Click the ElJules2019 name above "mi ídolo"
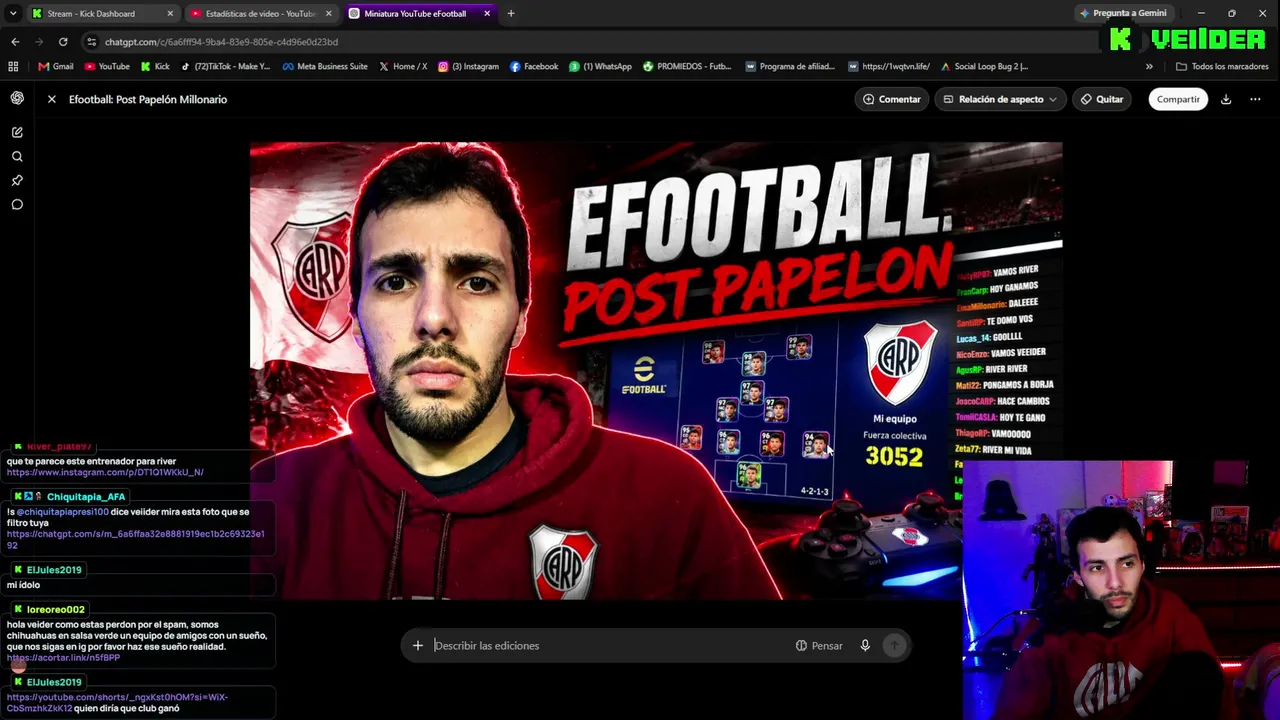The width and height of the screenshot is (1280, 720). coord(54,570)
